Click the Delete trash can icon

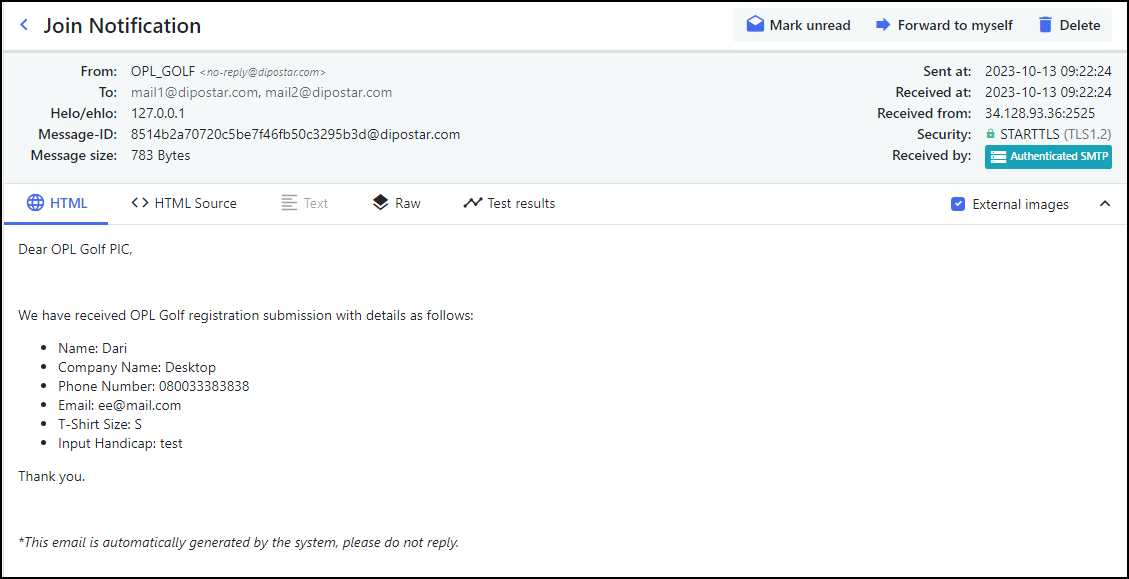[1045, 25]
